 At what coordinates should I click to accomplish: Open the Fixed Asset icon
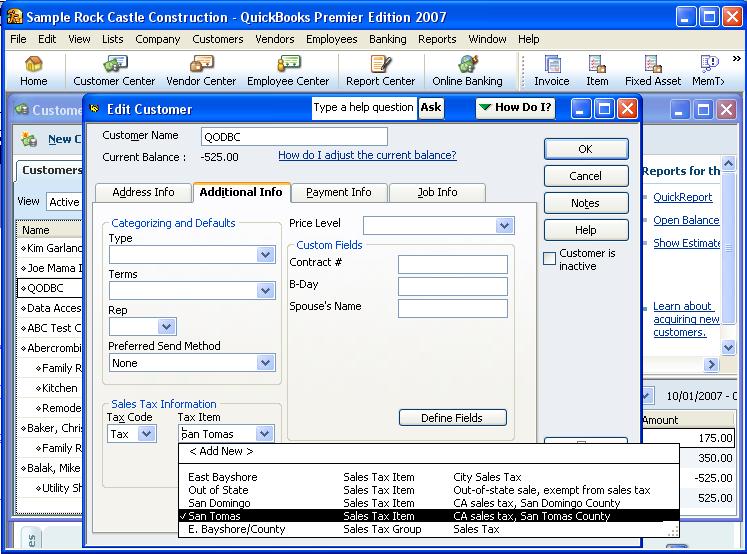[653, 71]
